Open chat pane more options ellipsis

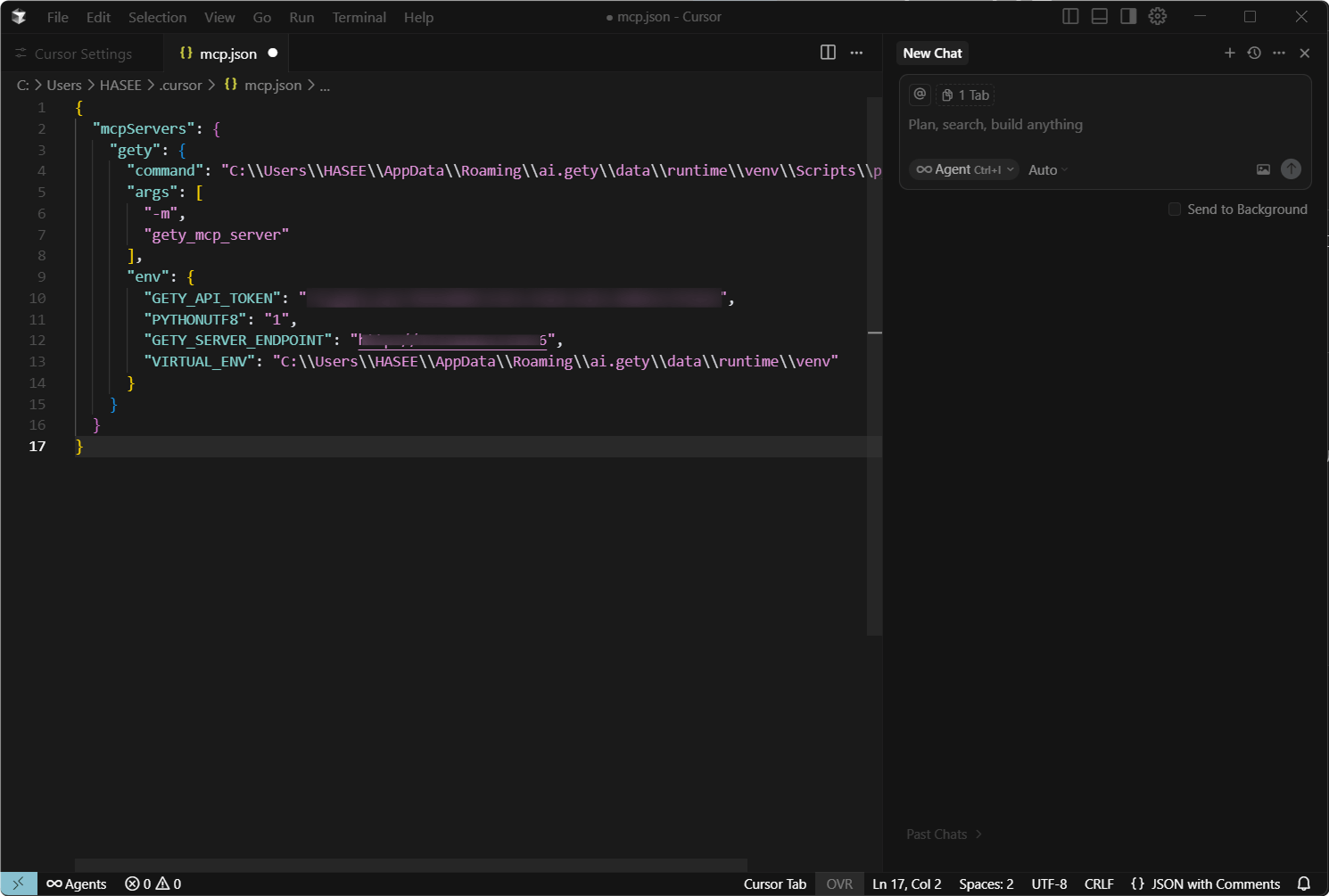coord(1279,53)
